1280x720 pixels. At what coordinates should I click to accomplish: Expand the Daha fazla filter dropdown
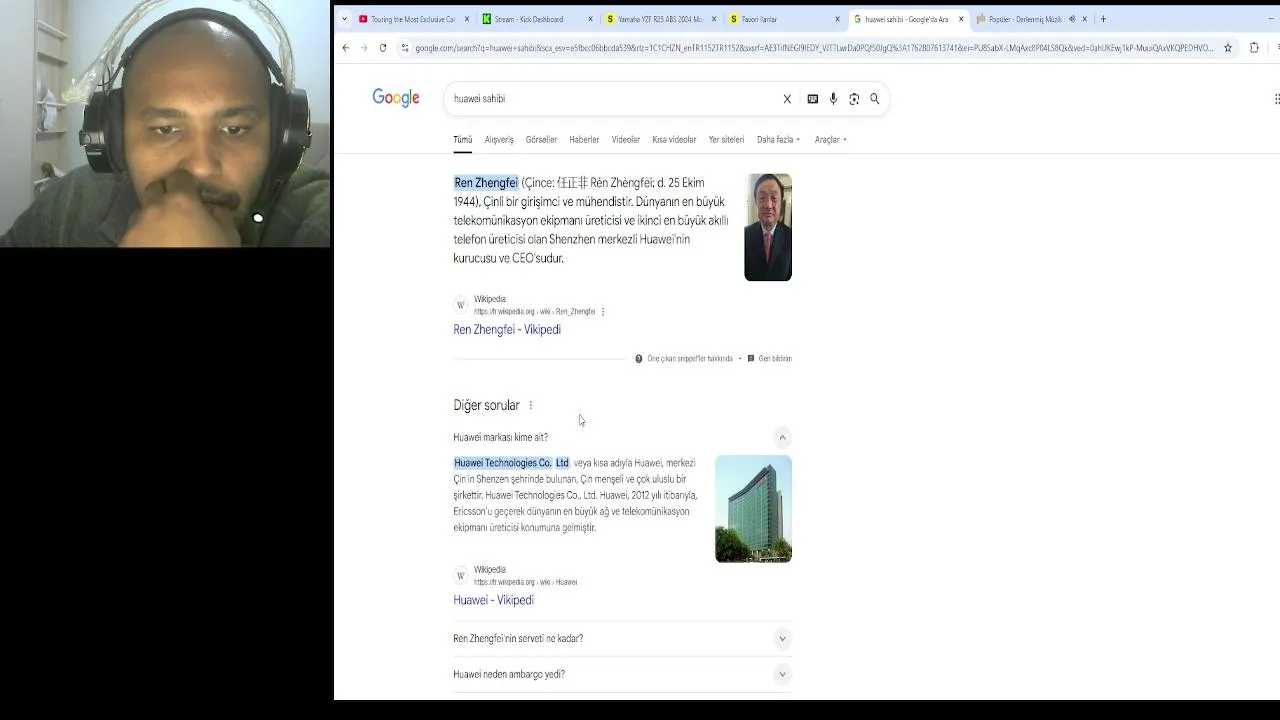[778, 140]
